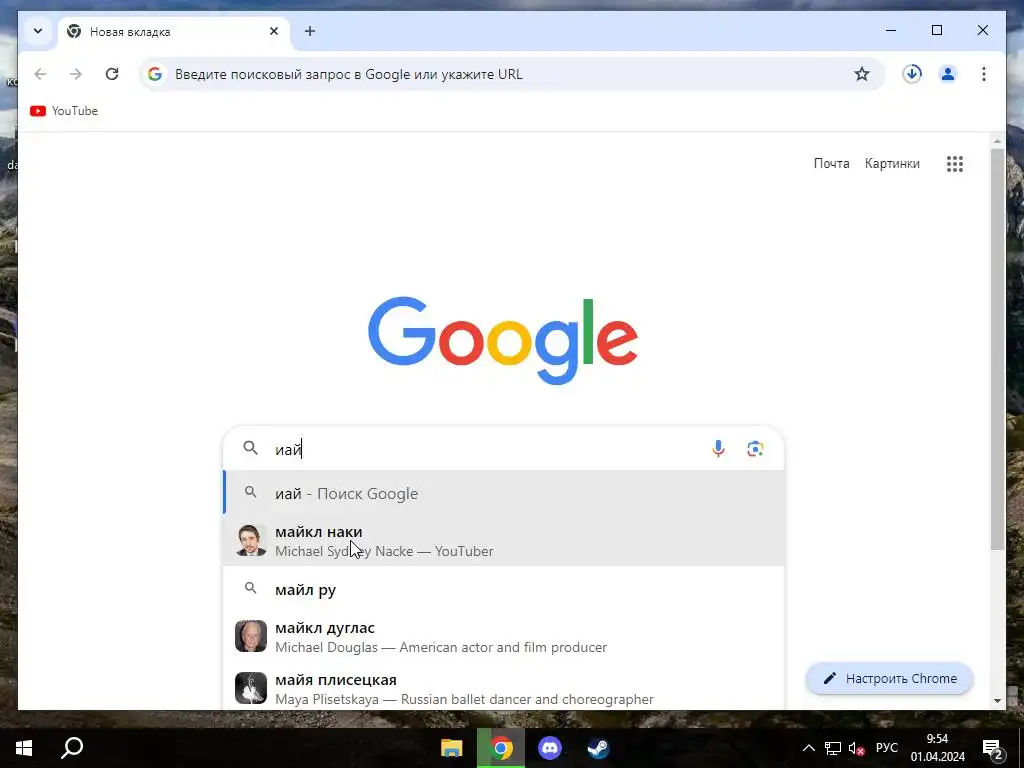
Task: Open the notification center icon
Action: [x=993, y=749]
